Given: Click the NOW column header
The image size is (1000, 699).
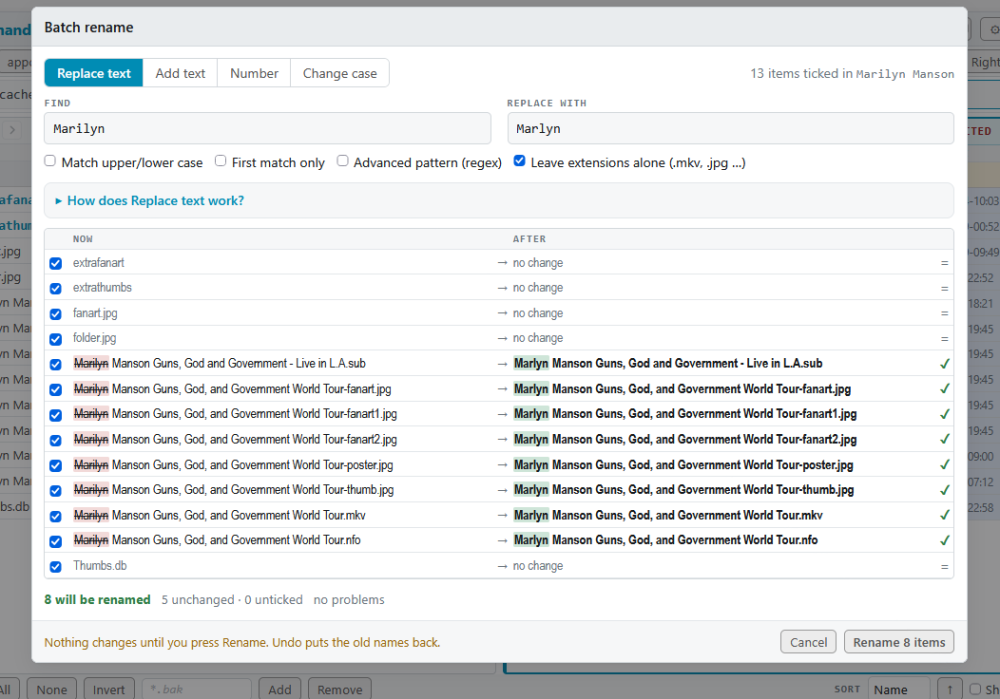Looking at the screenshot, I should coord(83,239).
